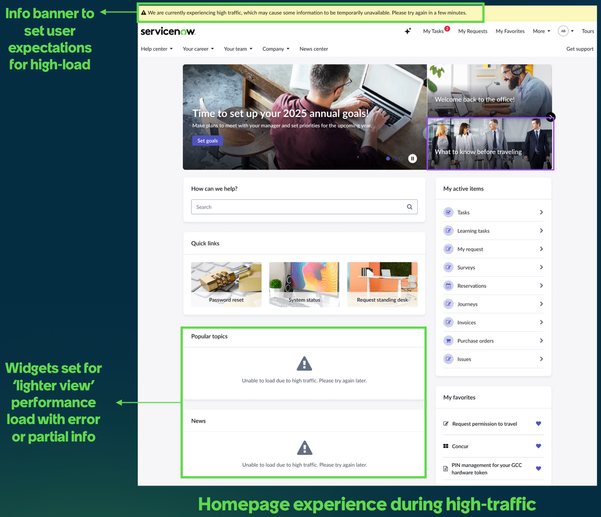Click the Invoices row icon
The height and width of the screenshot is (517, 601).
448,322
